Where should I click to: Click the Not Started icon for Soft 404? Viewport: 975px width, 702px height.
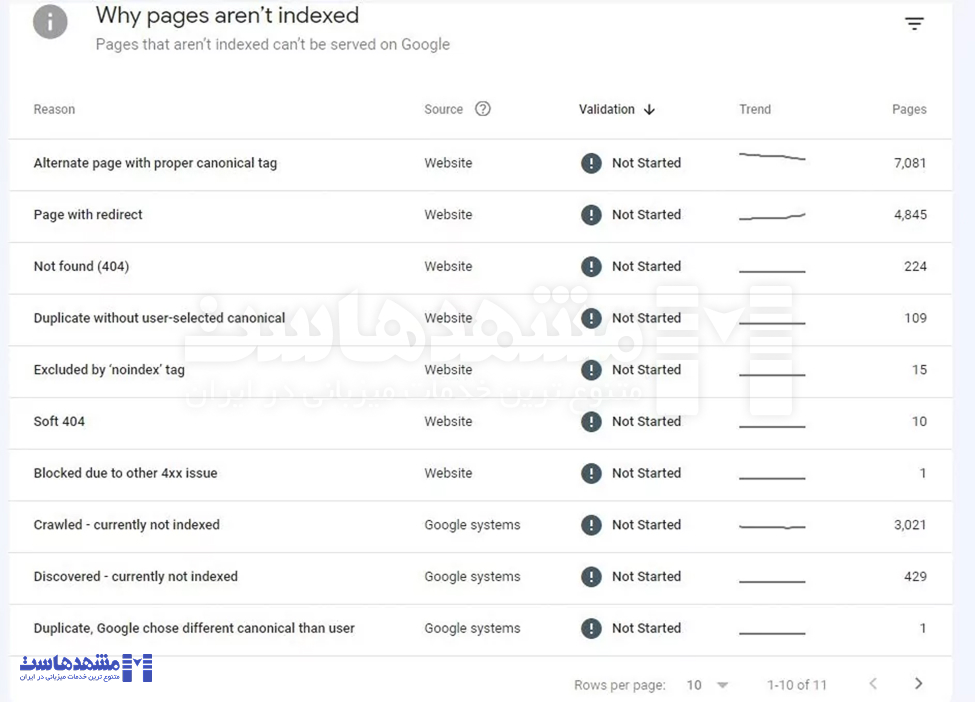pos(591,422)
